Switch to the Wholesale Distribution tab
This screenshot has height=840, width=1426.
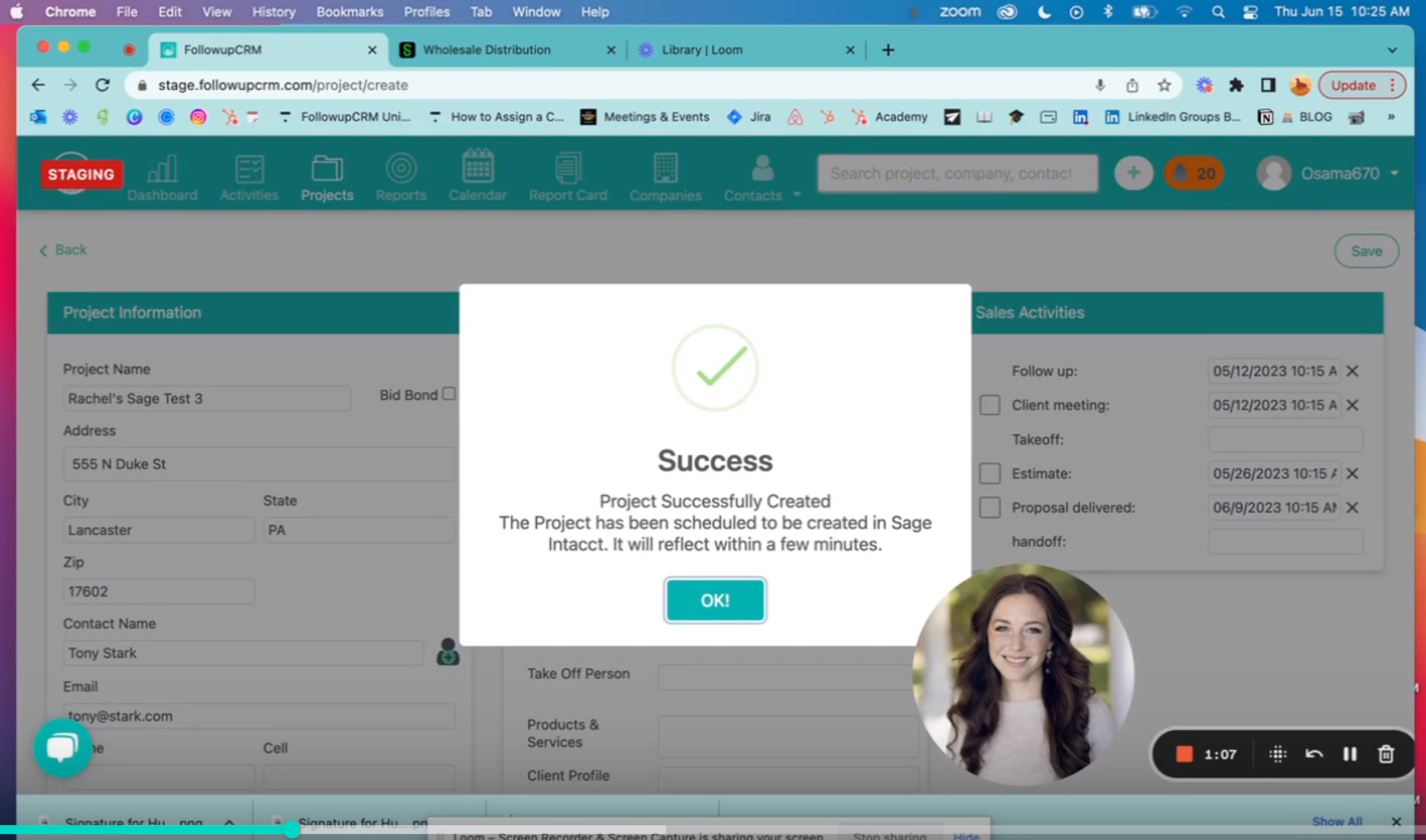point(488,49)
